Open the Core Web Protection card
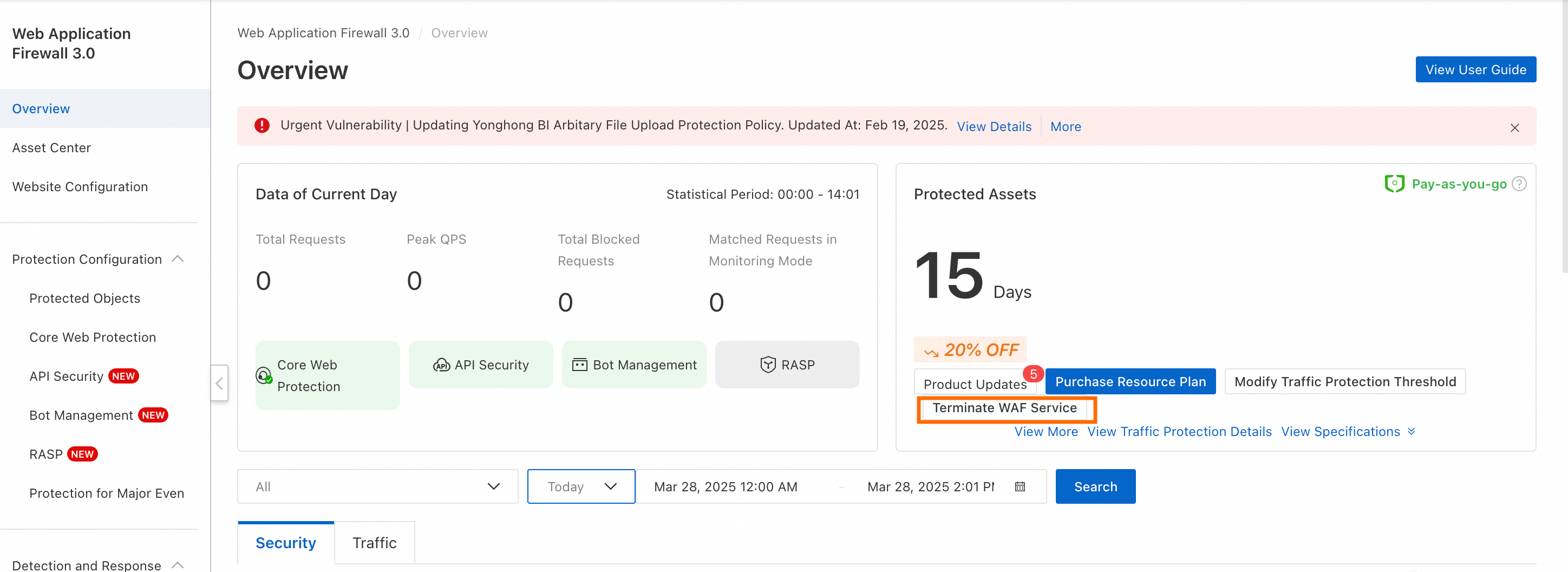 [x=328, y=375]
